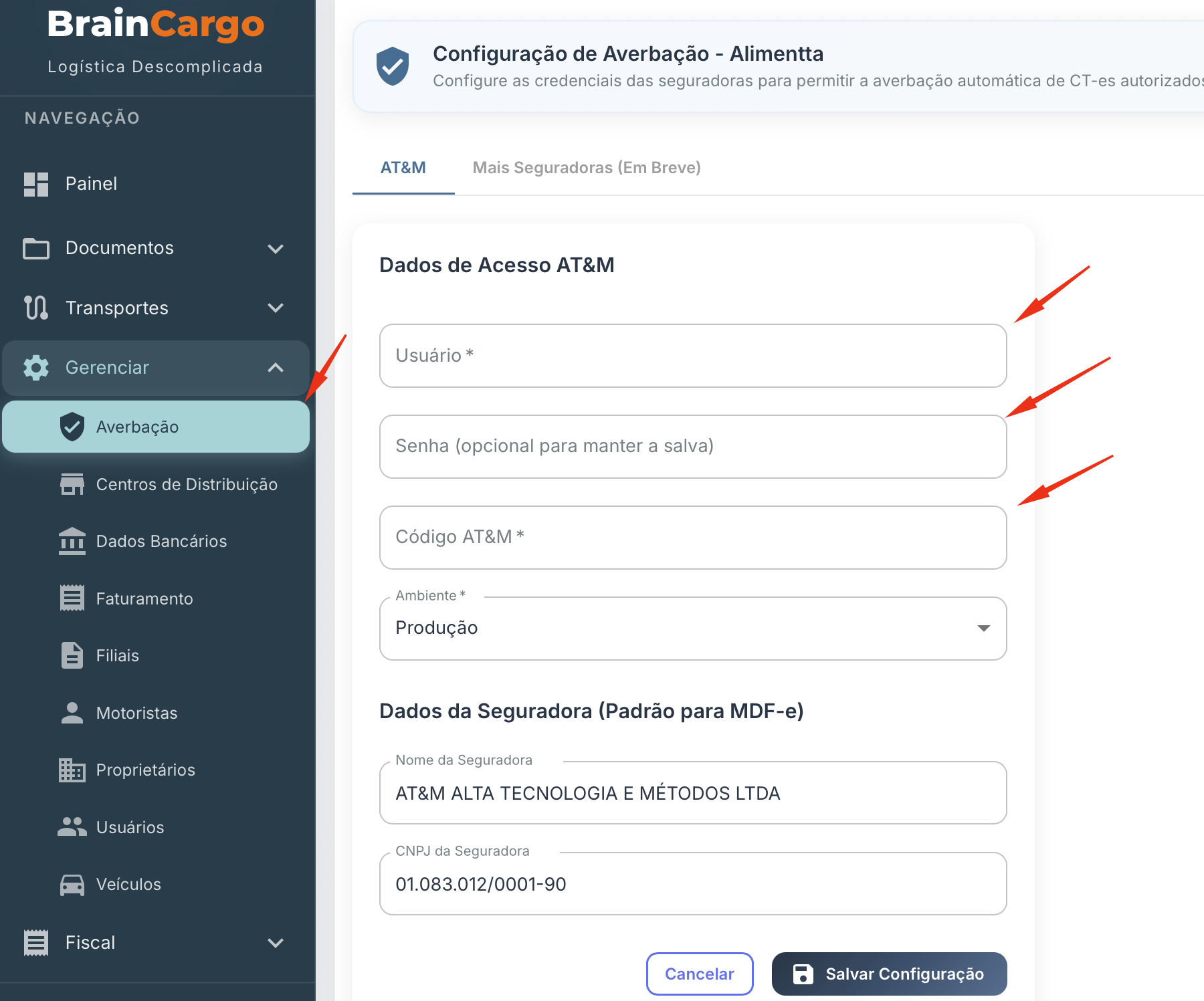Expand the Documentos menu chevron
Screen dimensions: 1204x1001
point(276,249)
